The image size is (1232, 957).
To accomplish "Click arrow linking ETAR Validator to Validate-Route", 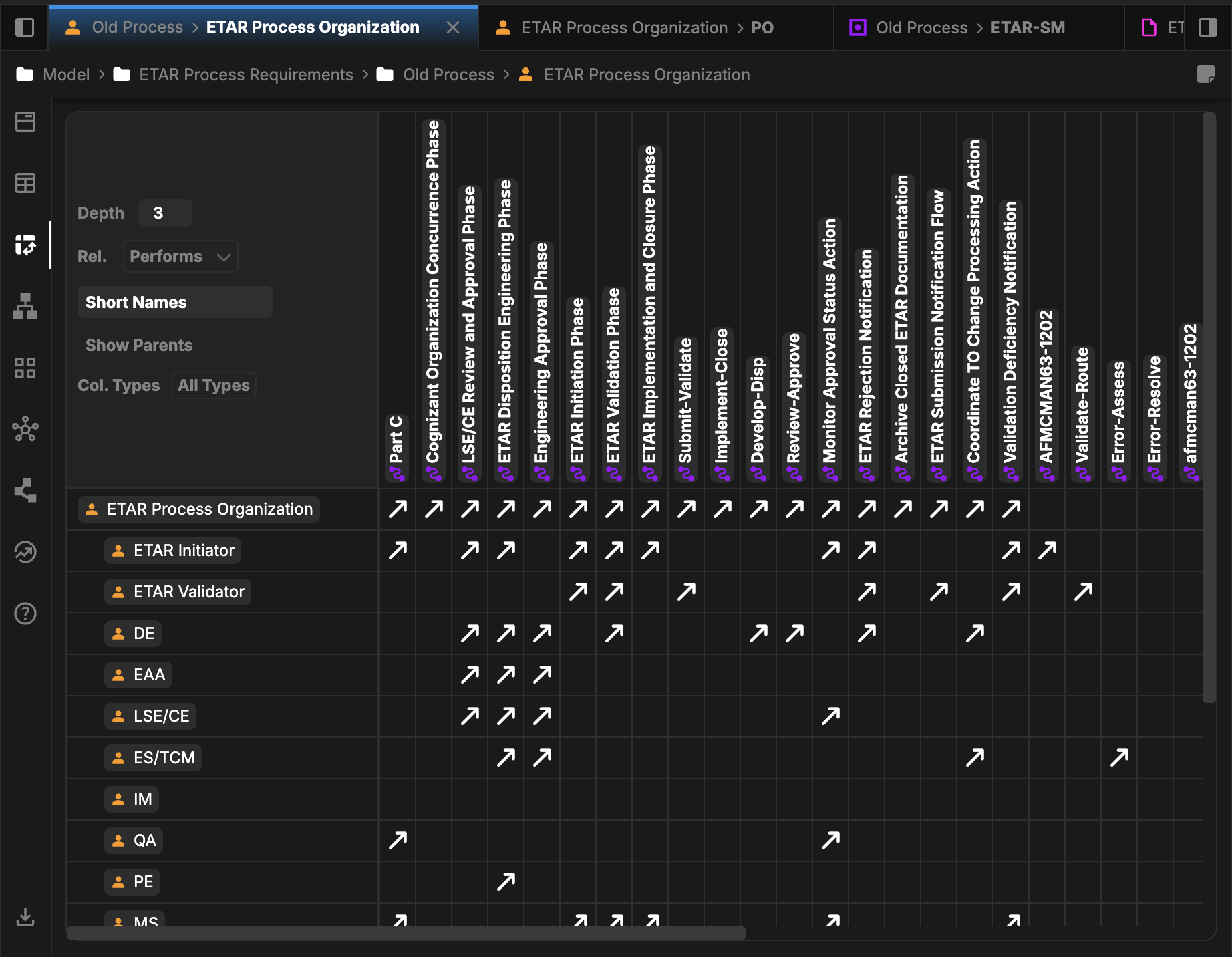I will coord(1084,592).
